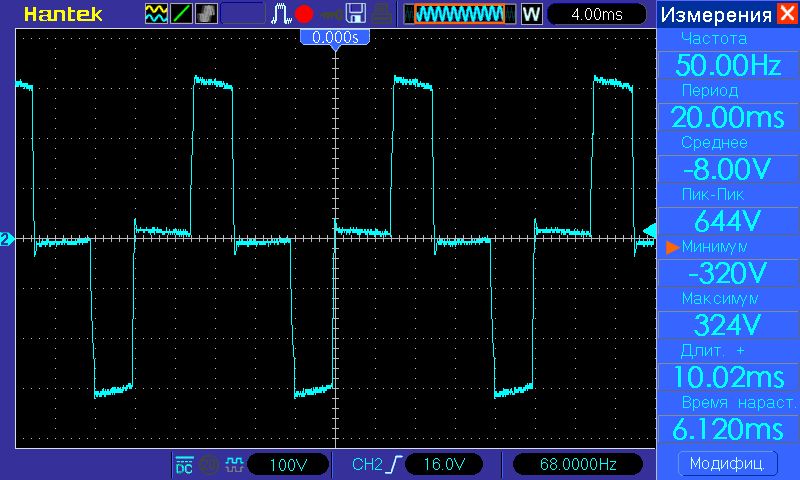The height and width of the screenshot is (480, 800).
Task: Click the CH2 trigger source label
Action: (x=367, y=464)
